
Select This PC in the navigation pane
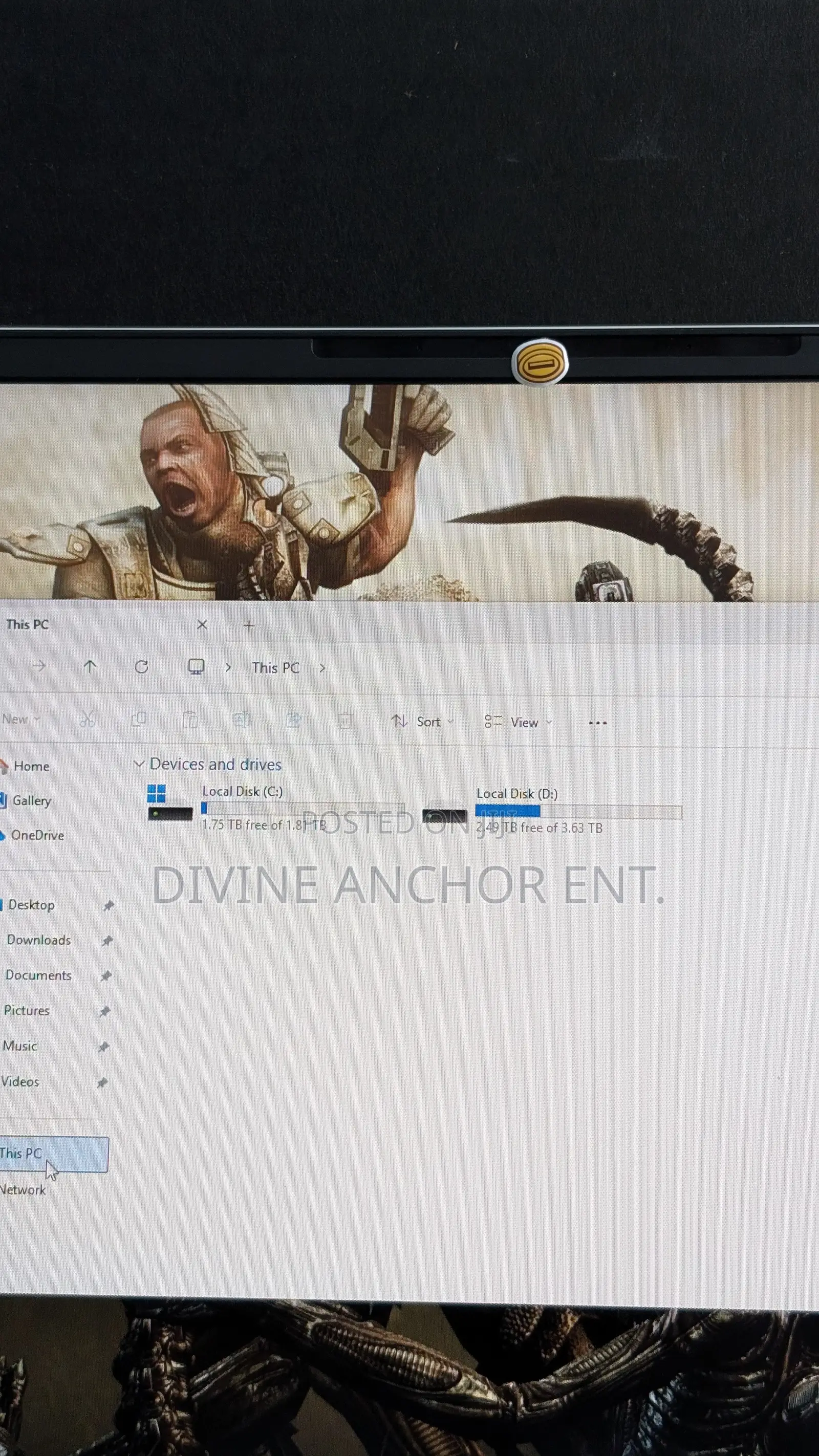(54, 1154)
